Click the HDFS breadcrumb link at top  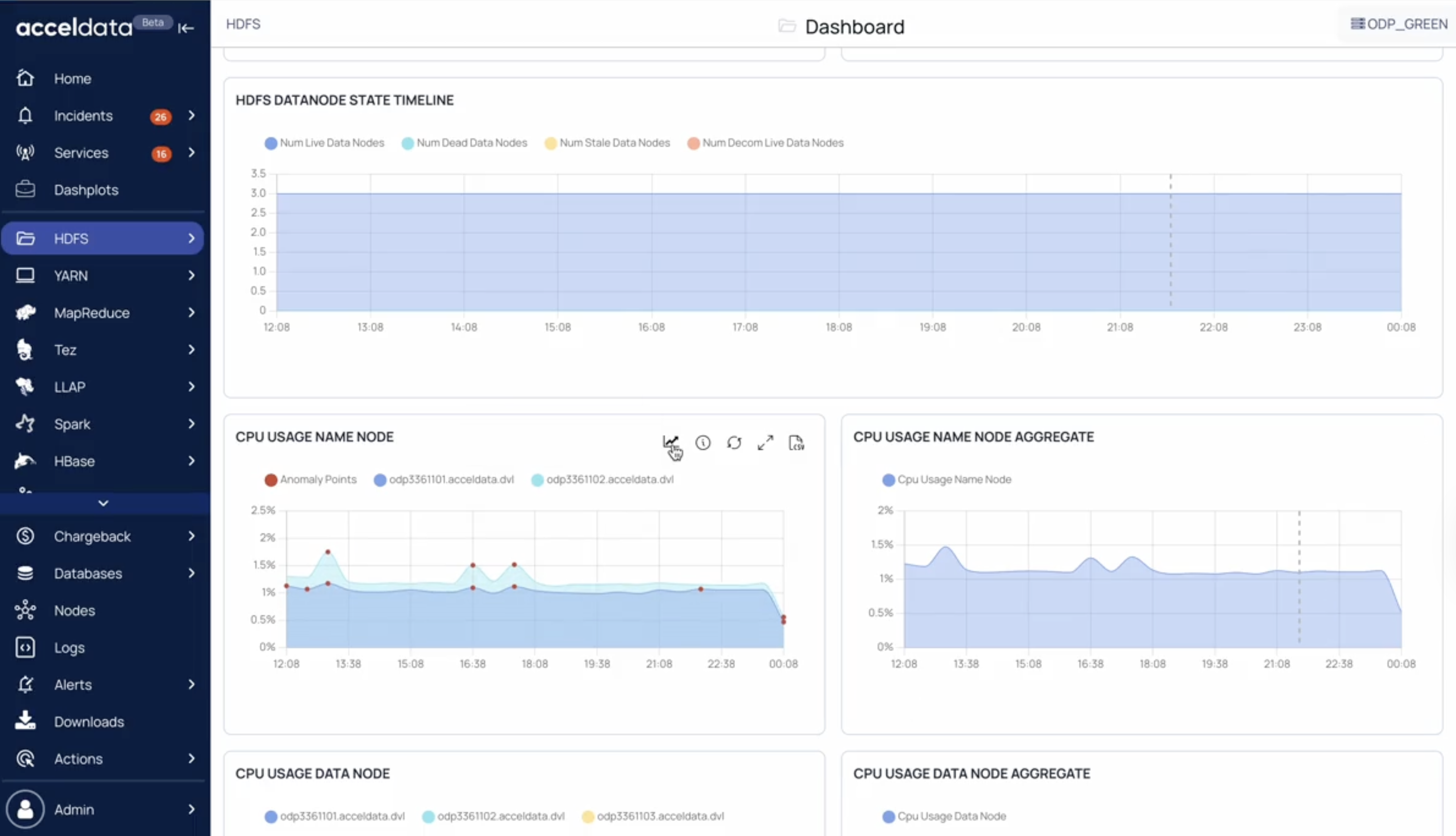[243, 24]
